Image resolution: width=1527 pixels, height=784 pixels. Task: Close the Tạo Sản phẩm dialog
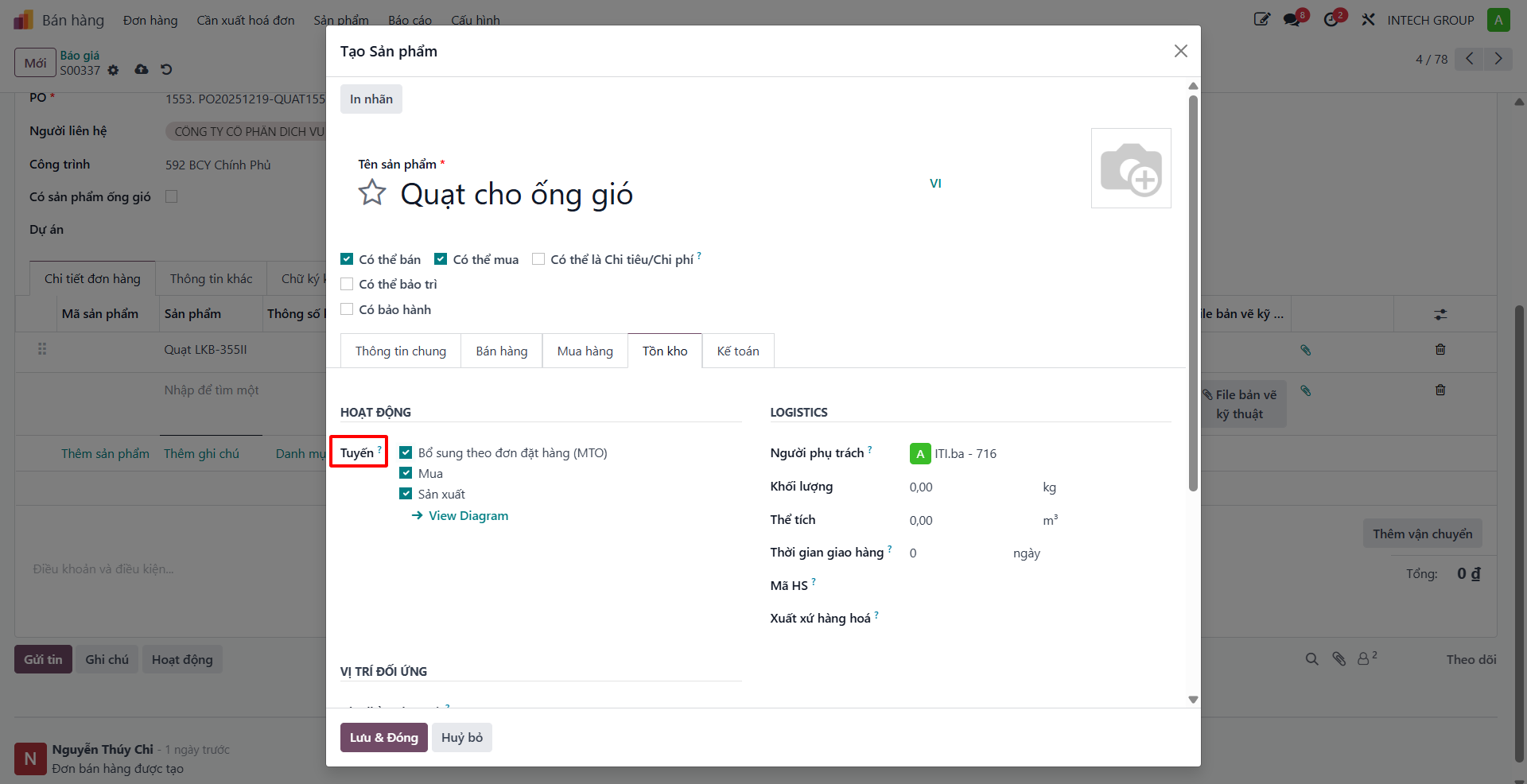(x=1180, y=51)
